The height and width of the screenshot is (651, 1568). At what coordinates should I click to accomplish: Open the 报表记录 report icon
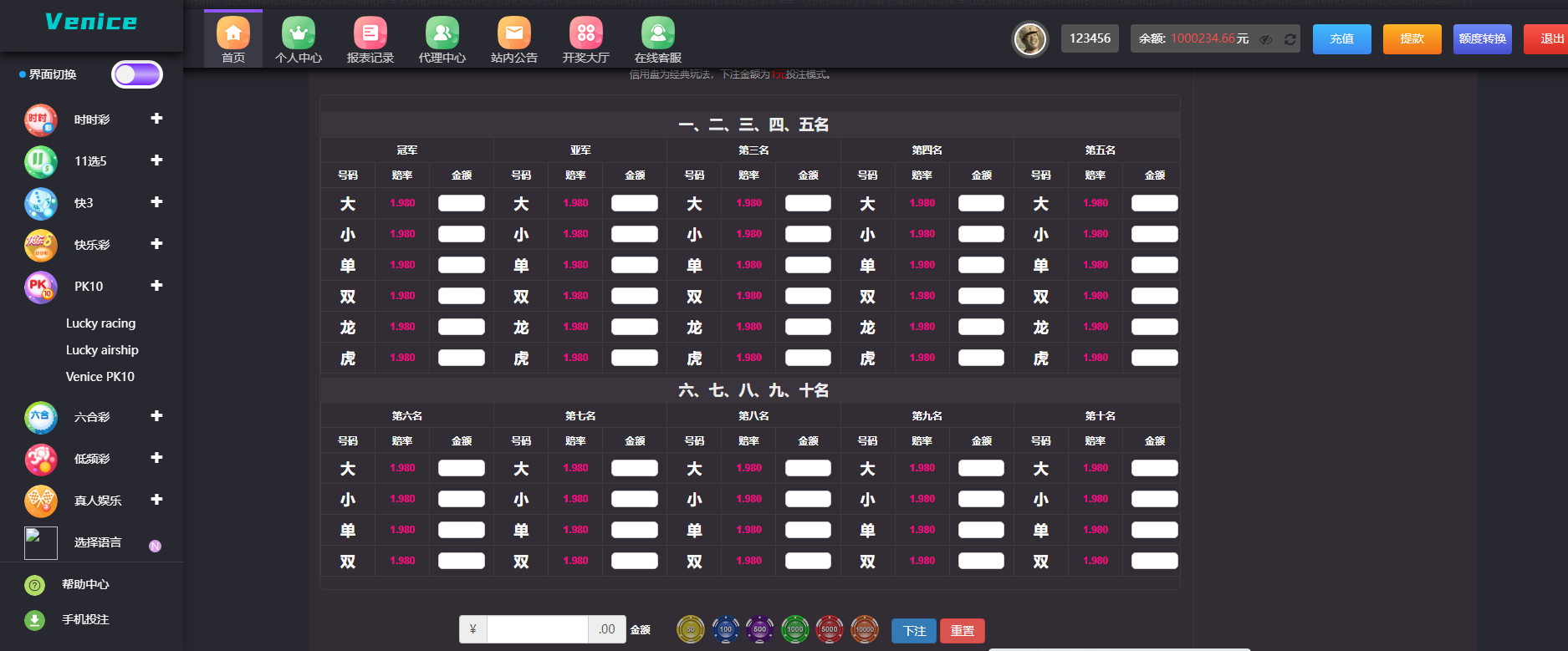370,33
